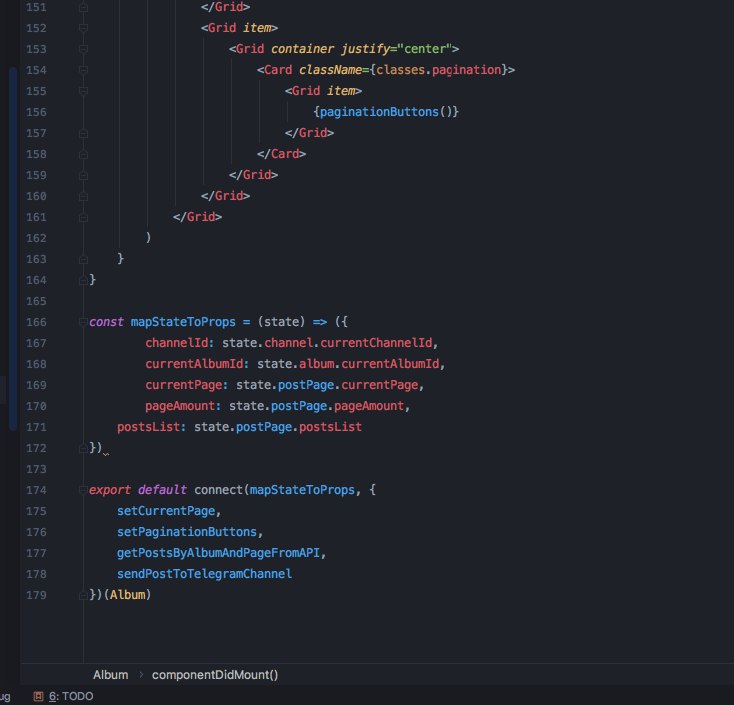
Task: Collapse the Card block fold on line 154
Action: click(x=83, y=70)
